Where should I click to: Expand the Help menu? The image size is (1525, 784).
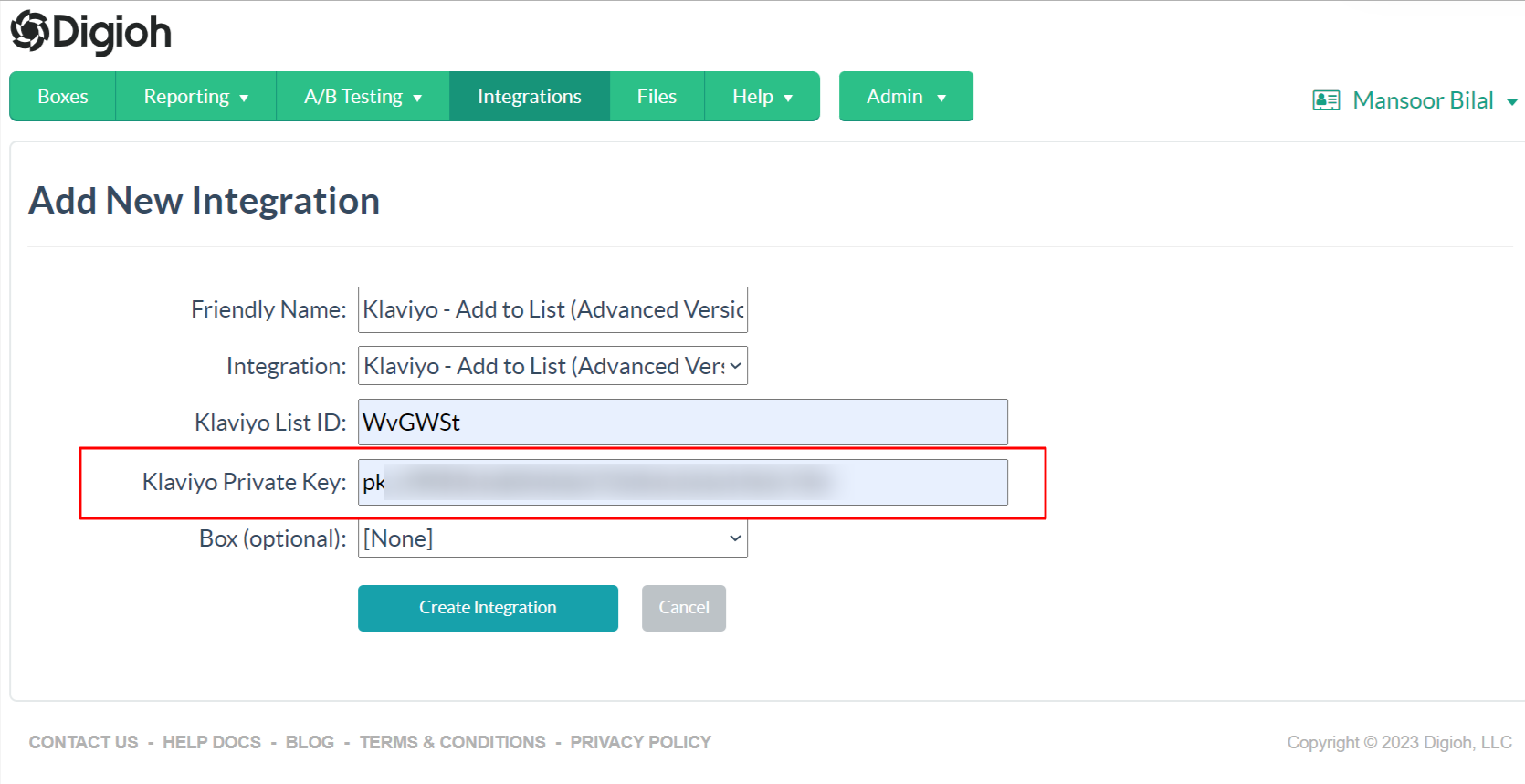(762, 96)
